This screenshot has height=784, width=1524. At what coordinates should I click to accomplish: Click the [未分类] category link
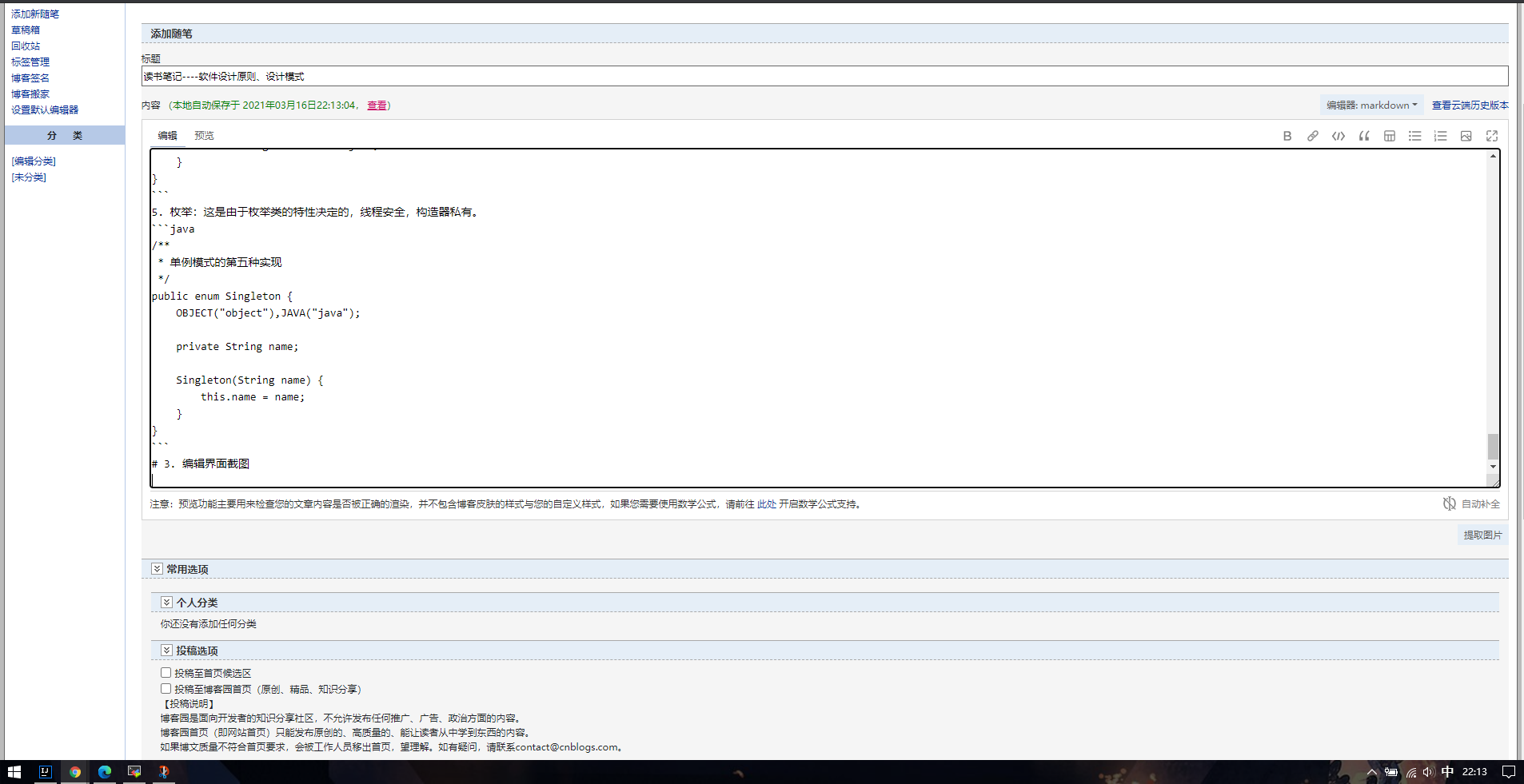point(29,177)
